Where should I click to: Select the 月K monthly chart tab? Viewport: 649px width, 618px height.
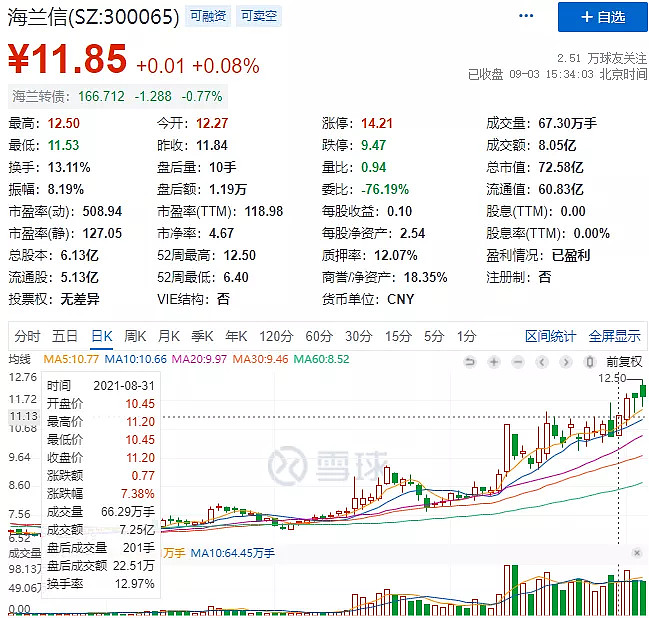click(x=169, y=336)
